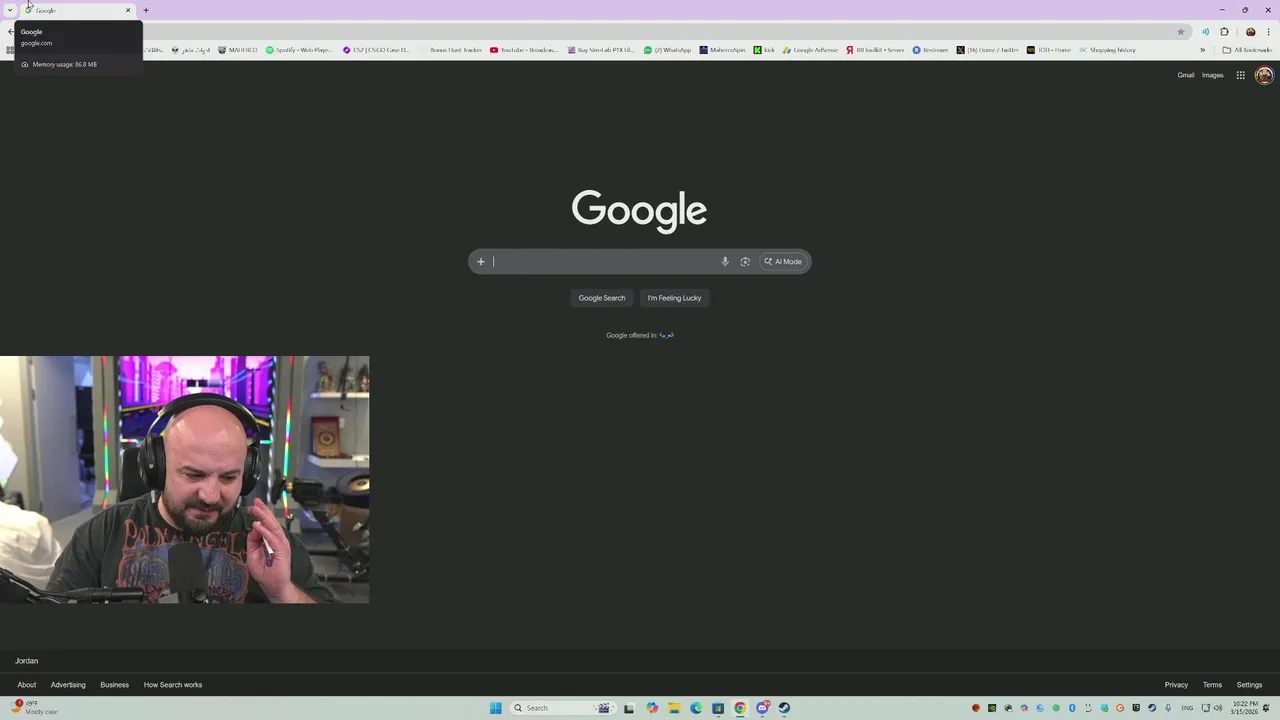Open Chrome extensions puzzle icon
The image size is (1280, 720).
(1224, 32)
